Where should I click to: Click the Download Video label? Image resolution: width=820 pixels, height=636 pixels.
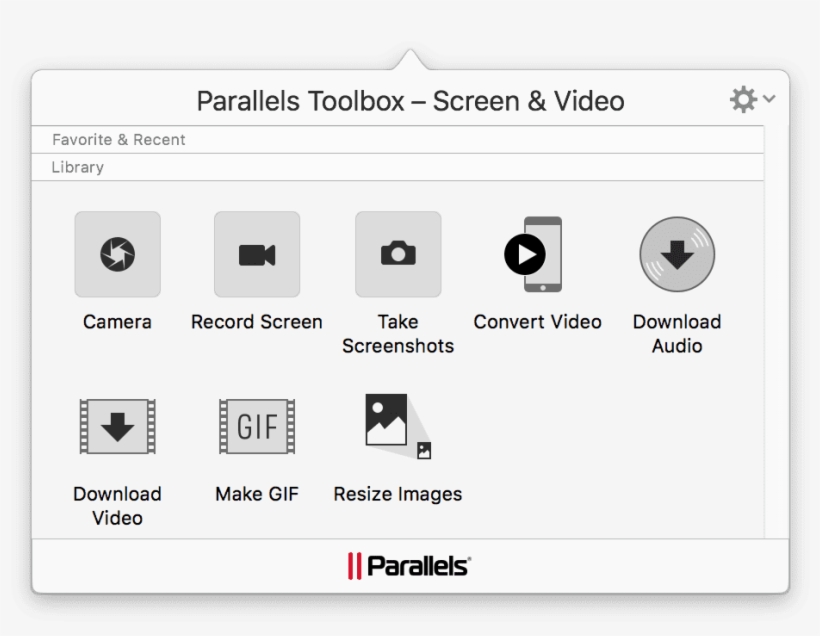coord(117,506)
